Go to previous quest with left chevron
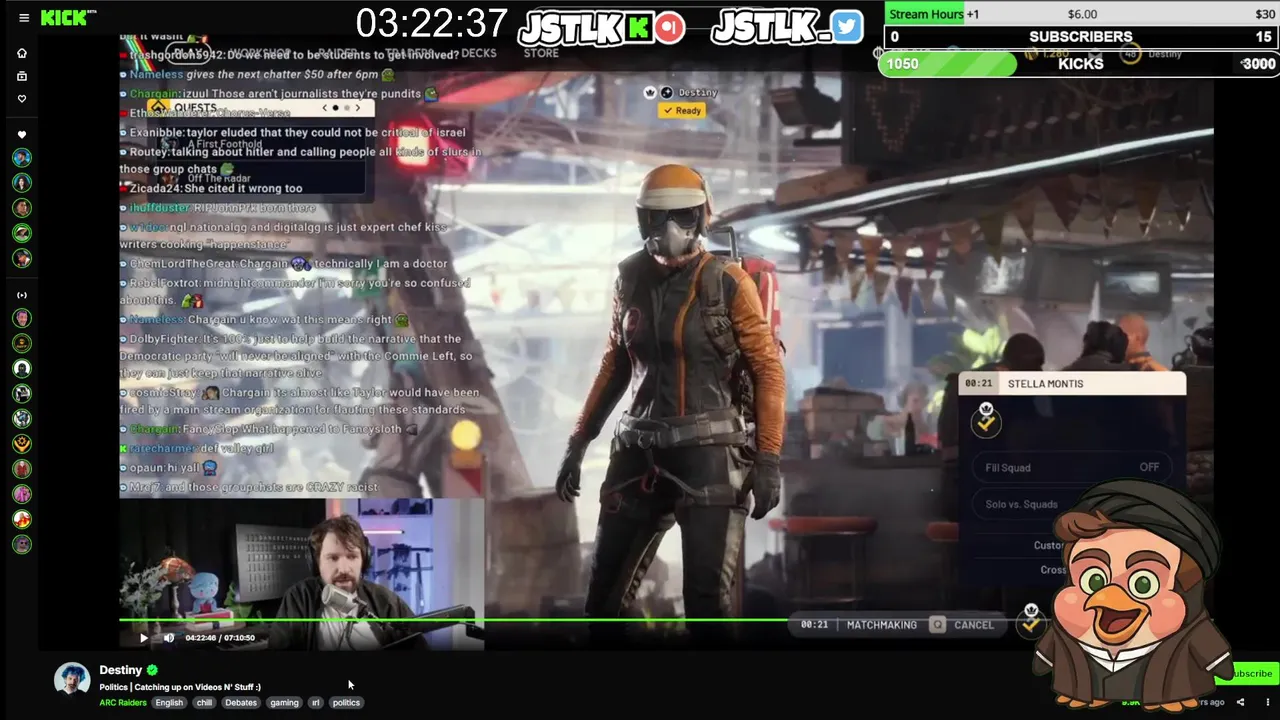The height and width of the screenshot is (720, 1280). coord(324,107)
